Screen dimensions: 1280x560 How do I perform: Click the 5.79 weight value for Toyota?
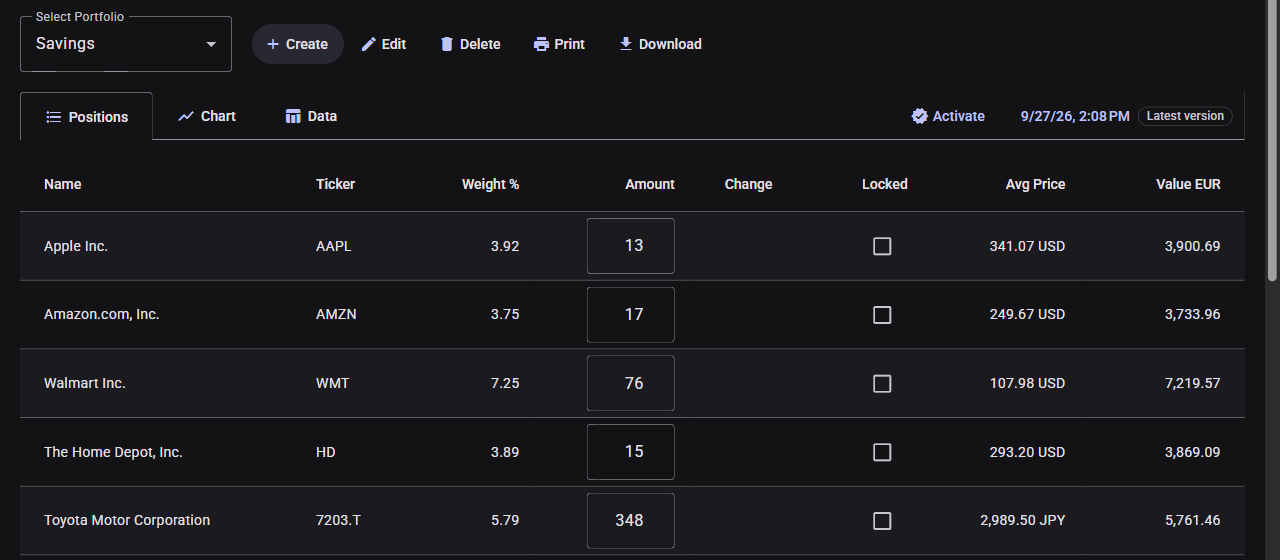coord(505,520)
